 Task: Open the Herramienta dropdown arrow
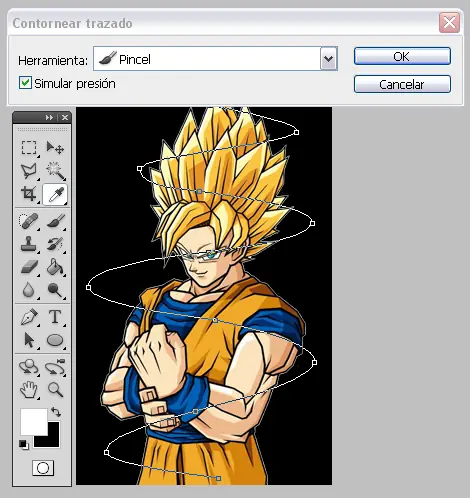(329, 59)
